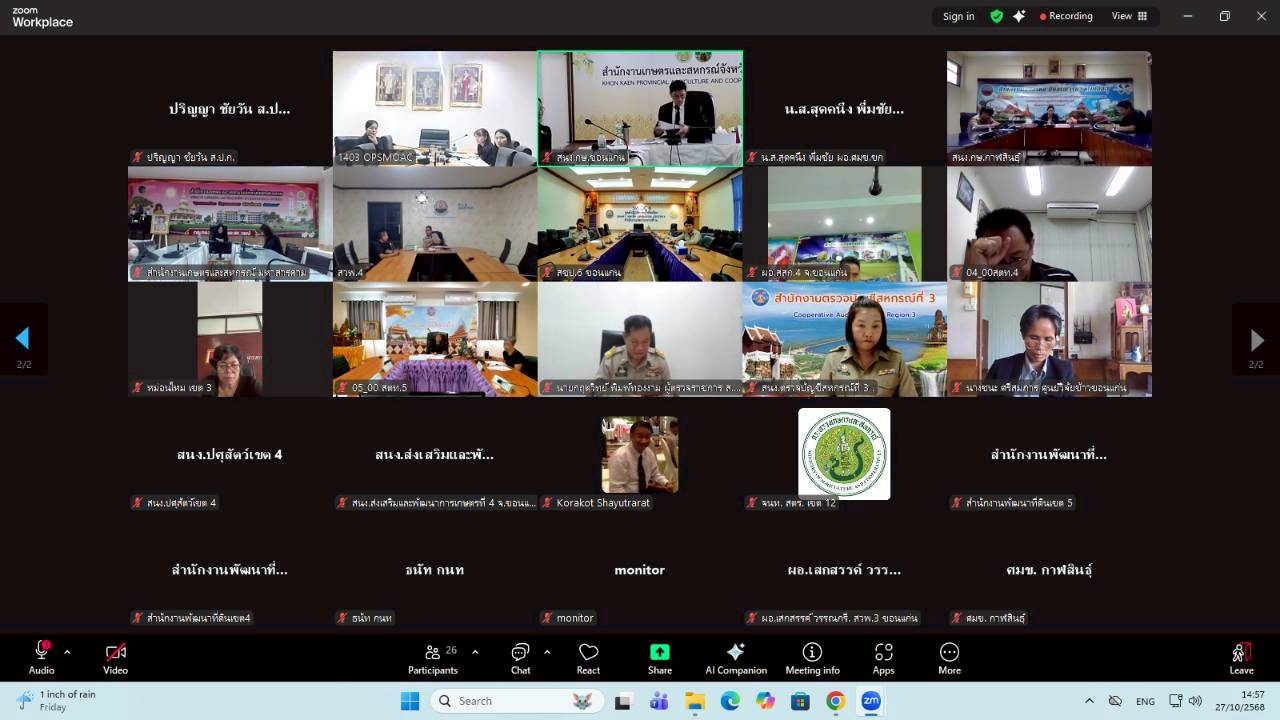
Task: Expand the Participants options arrow
Action: [x=475, y=652]
